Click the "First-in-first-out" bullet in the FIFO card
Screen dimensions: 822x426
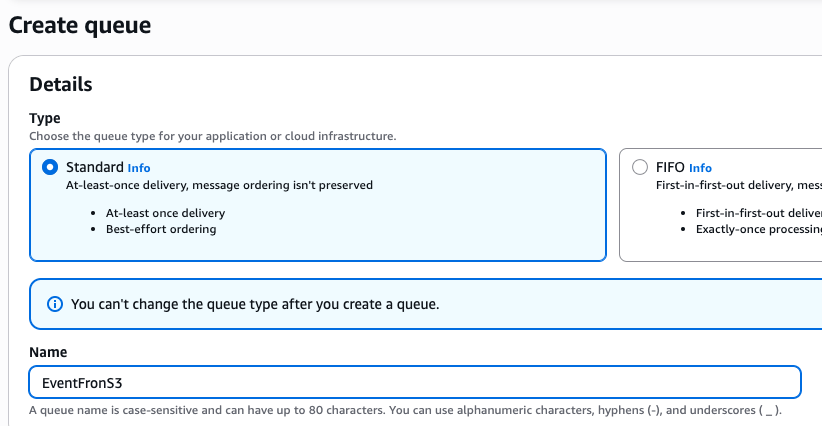[x=758, y=213]
